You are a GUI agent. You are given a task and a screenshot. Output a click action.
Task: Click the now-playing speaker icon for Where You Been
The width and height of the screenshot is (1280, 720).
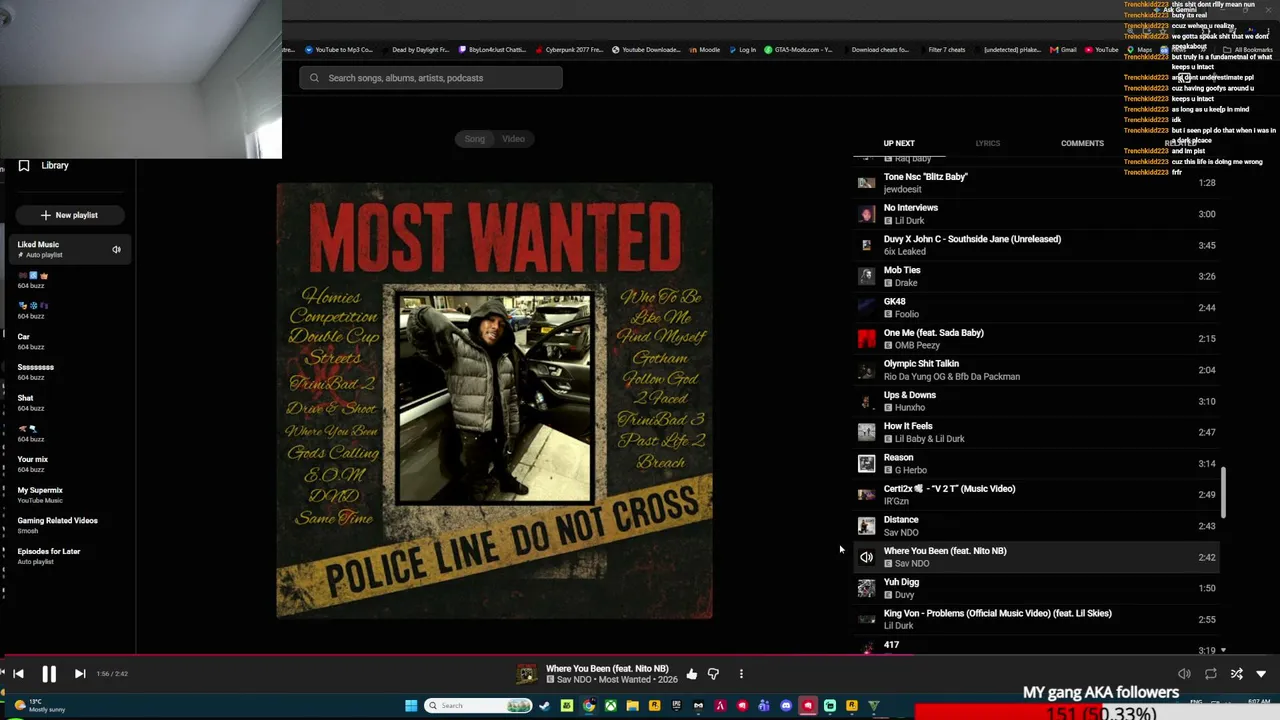(x=866, y=557)
